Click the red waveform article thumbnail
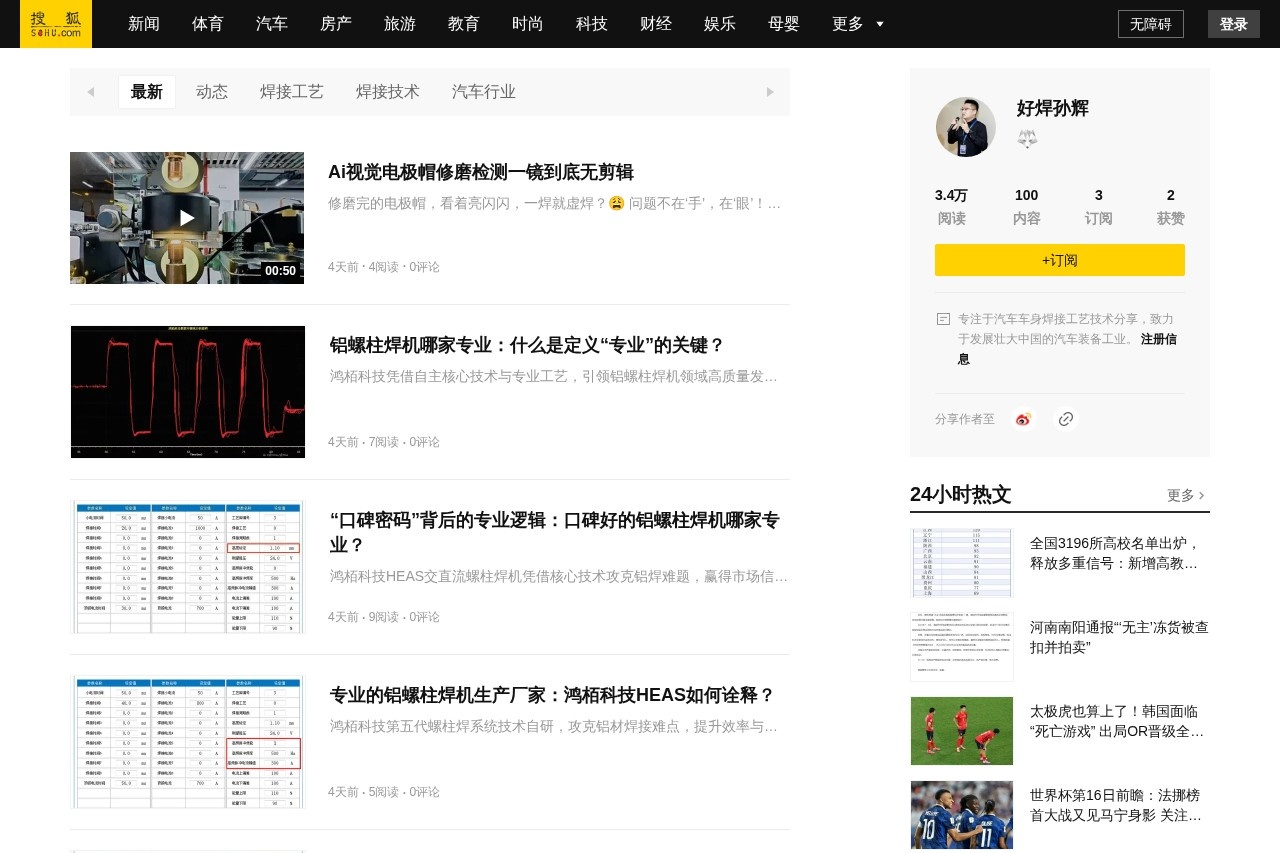This screenshot has height=853, width=1280. (x=188, y=392)
